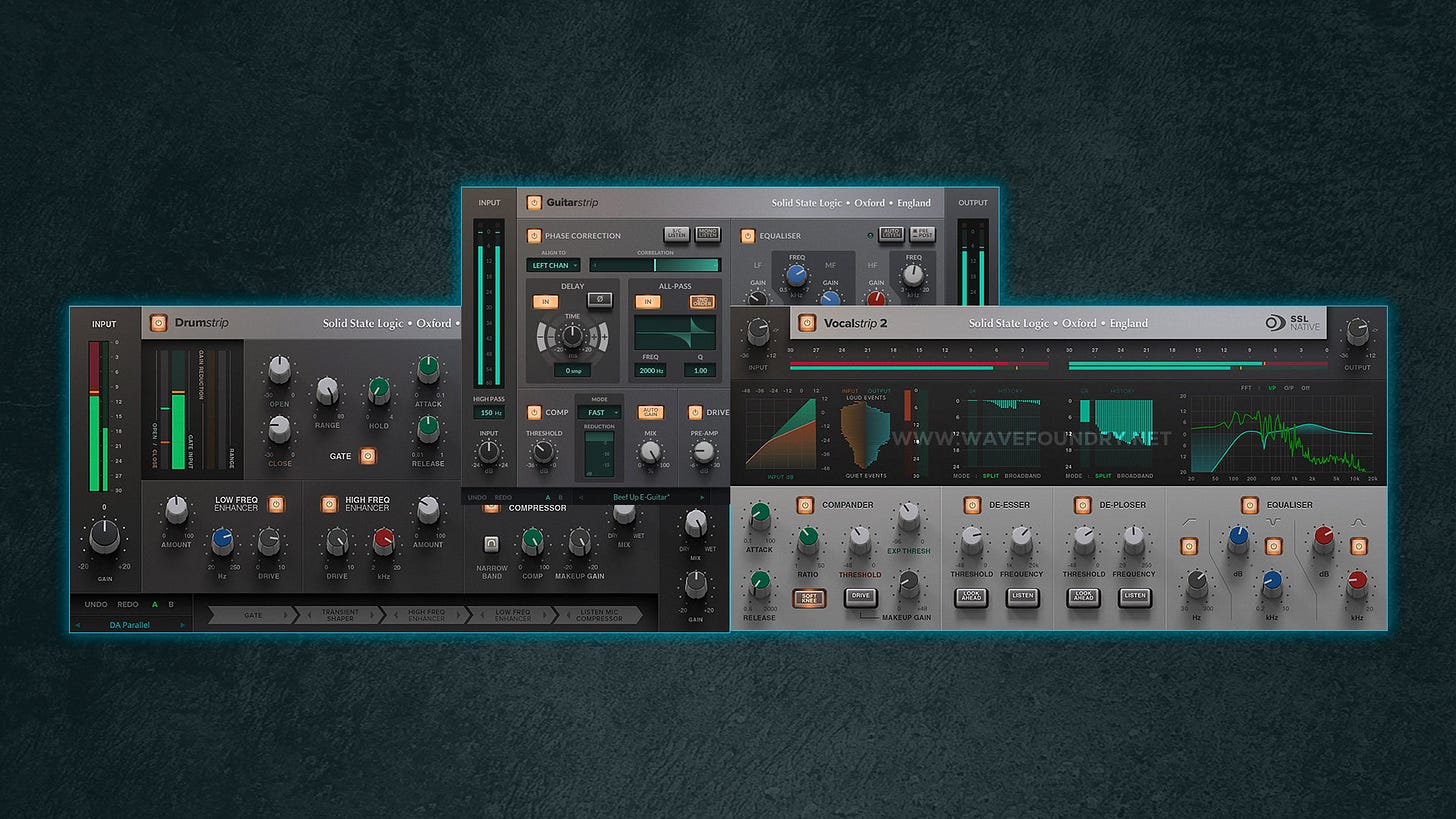Image resolution: width=1456 pixels, height=819 pixels.
Task: Click All-Pass Freq 2000 Hz field
Action: [x=650, y=370]
